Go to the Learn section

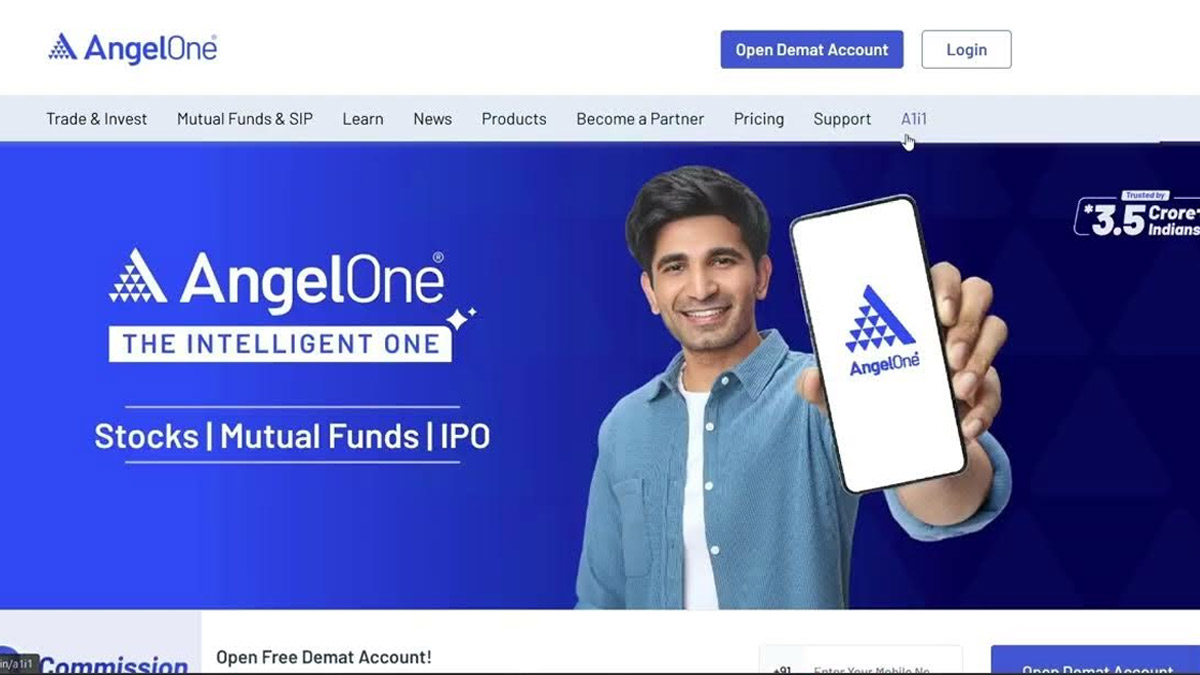(x=363, y=119)
